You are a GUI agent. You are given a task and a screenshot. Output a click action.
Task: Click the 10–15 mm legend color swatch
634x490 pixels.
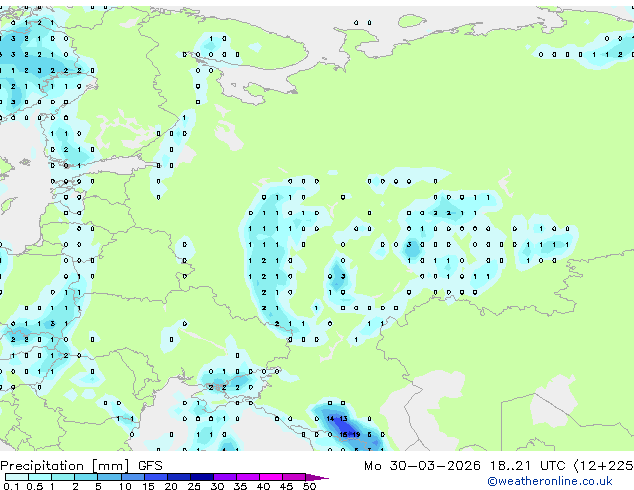[x=132, y=477]
